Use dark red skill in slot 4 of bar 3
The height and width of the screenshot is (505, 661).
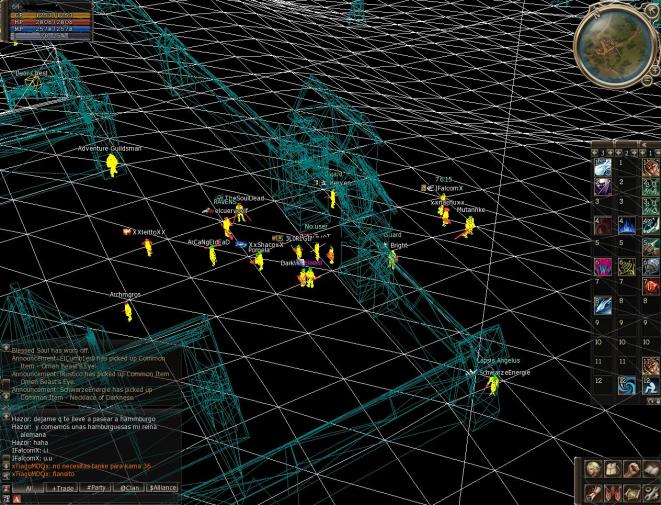coord(603,226)
